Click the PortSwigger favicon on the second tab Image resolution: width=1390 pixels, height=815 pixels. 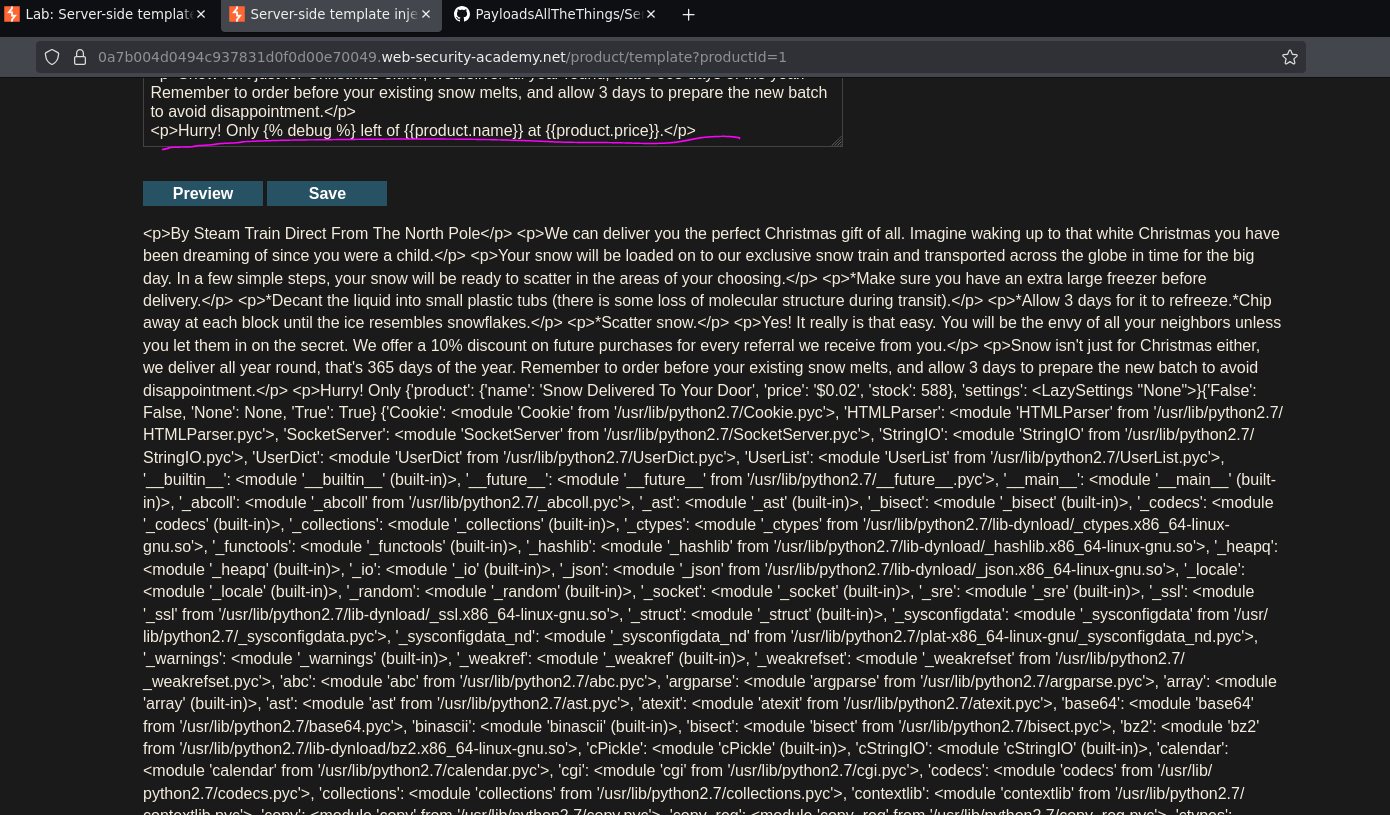click(x=237, y=15)
